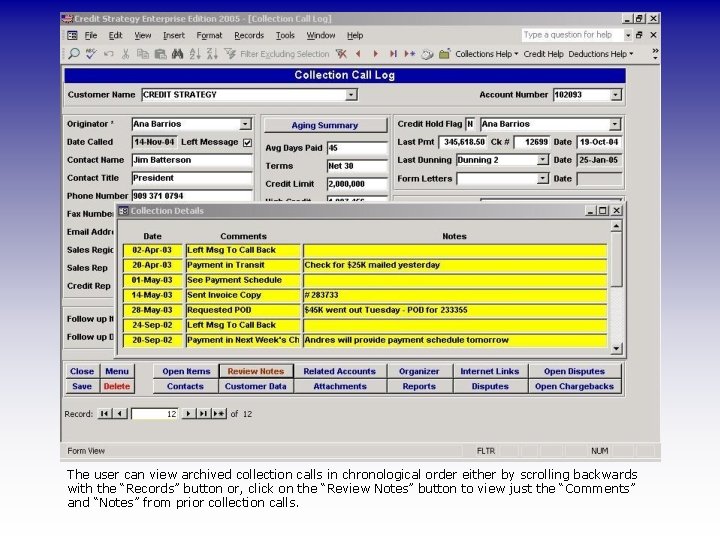
Task: Click the Review Notes button
Action: (x=256, y=371)
